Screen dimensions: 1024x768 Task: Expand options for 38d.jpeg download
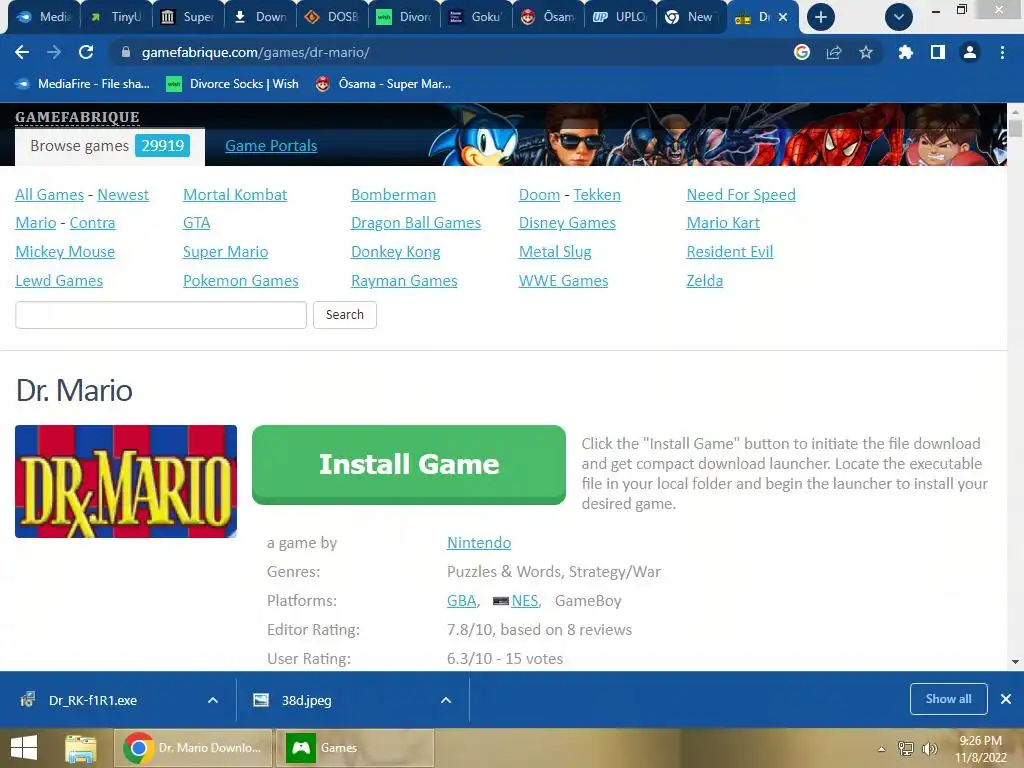pyautogui.click(x=446, y=700)
